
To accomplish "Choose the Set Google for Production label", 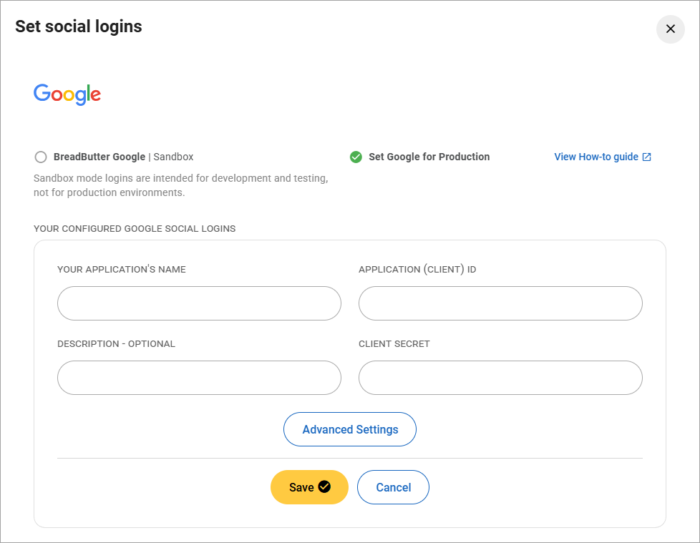I will (429, 157).
